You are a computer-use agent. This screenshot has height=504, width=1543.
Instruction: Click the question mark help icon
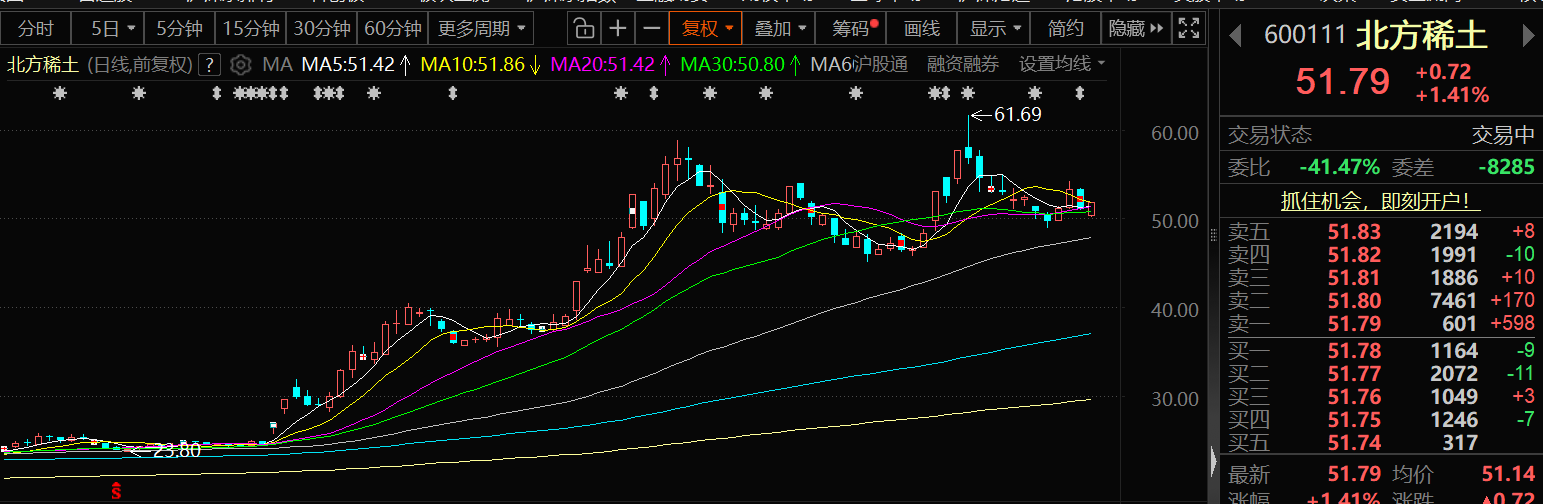click(x=209, y=66)
